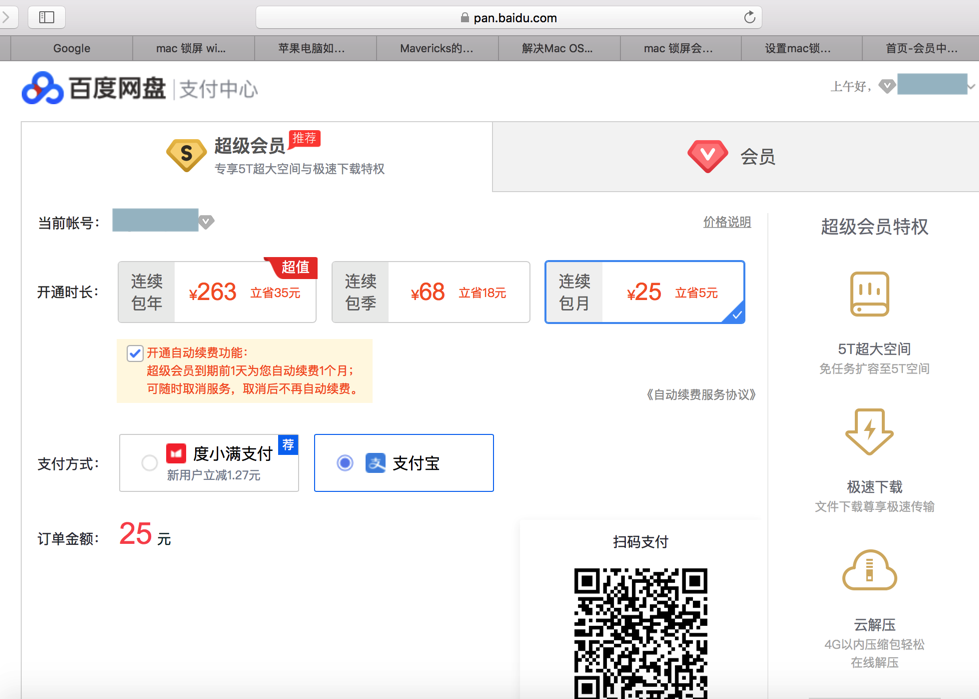
Task: Click the 5T超大空间 storage drive icon
Action: (x=870, y=294)
